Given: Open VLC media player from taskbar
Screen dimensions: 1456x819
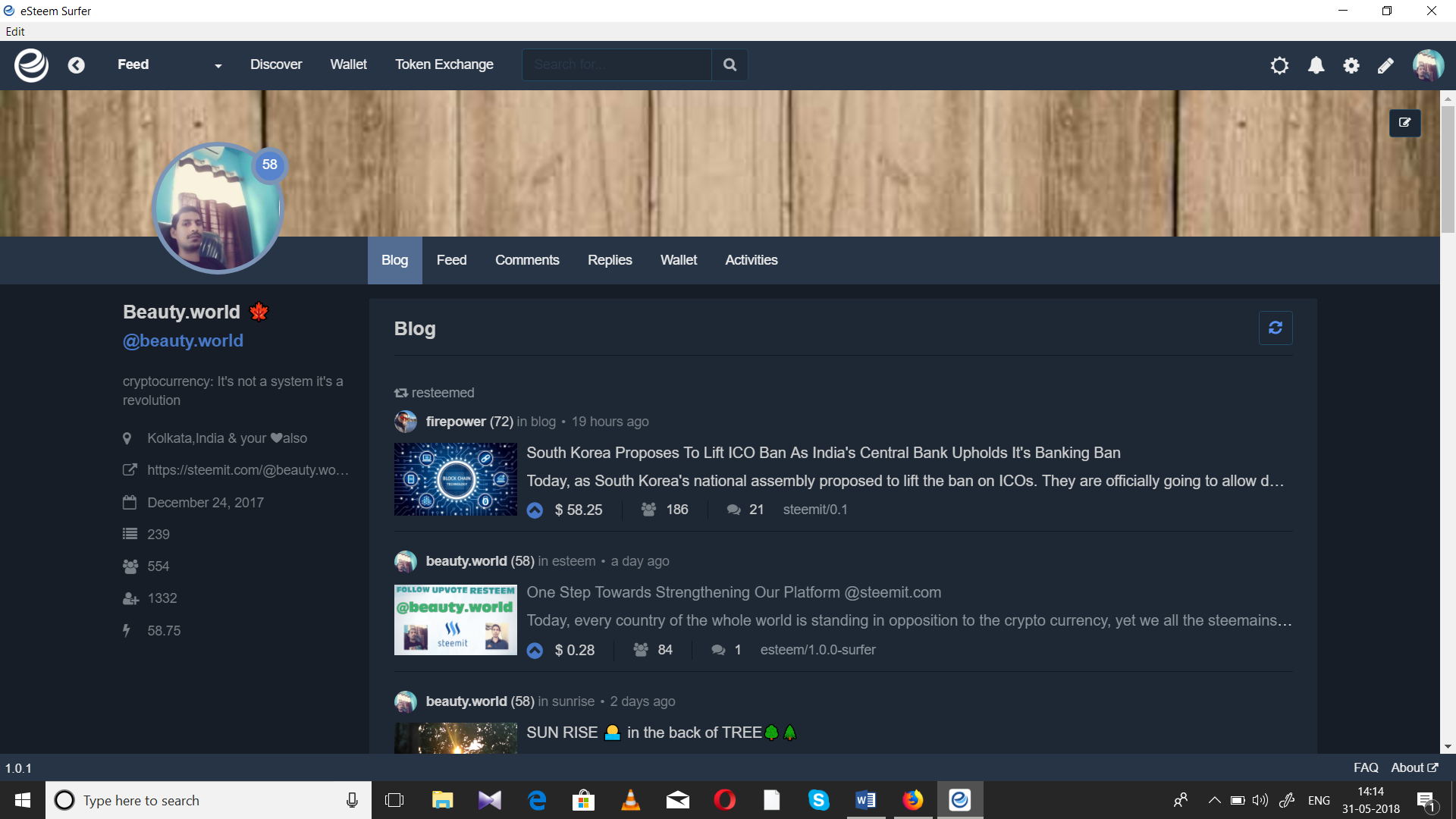Looking at the screenshot, I should 630,800.
